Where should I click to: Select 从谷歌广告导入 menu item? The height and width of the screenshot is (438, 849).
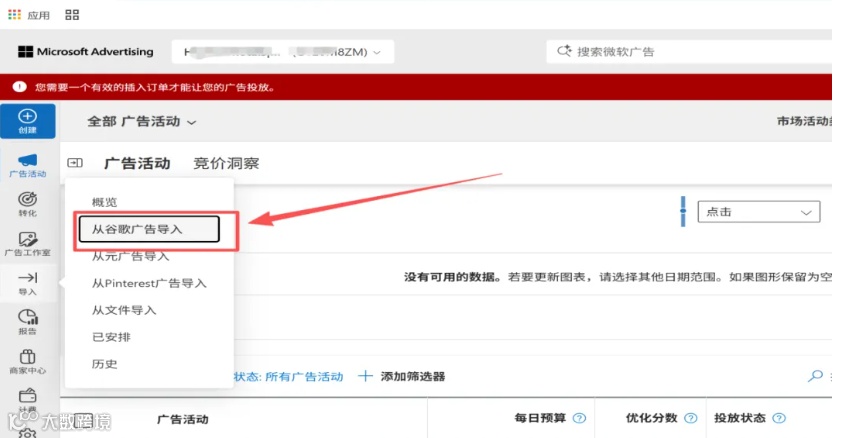click(149, 229)
